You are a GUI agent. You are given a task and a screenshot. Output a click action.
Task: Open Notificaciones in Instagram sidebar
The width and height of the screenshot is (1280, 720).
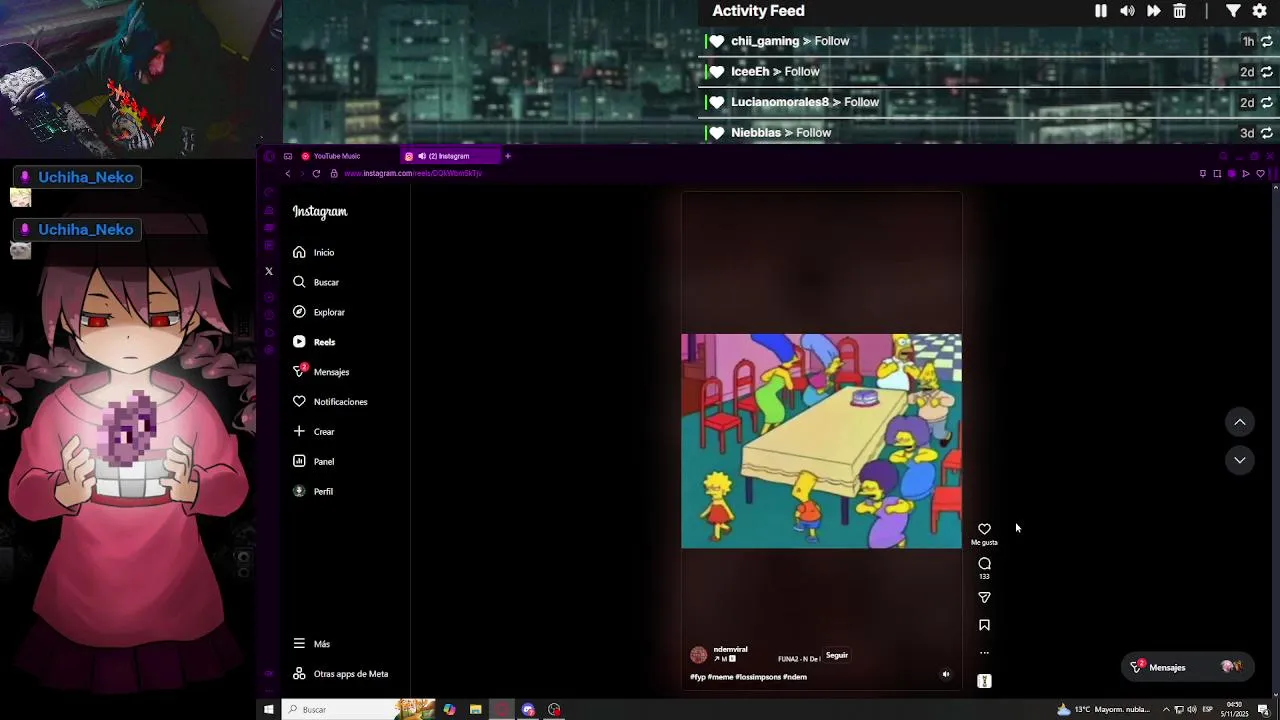[x=330, y=402]
